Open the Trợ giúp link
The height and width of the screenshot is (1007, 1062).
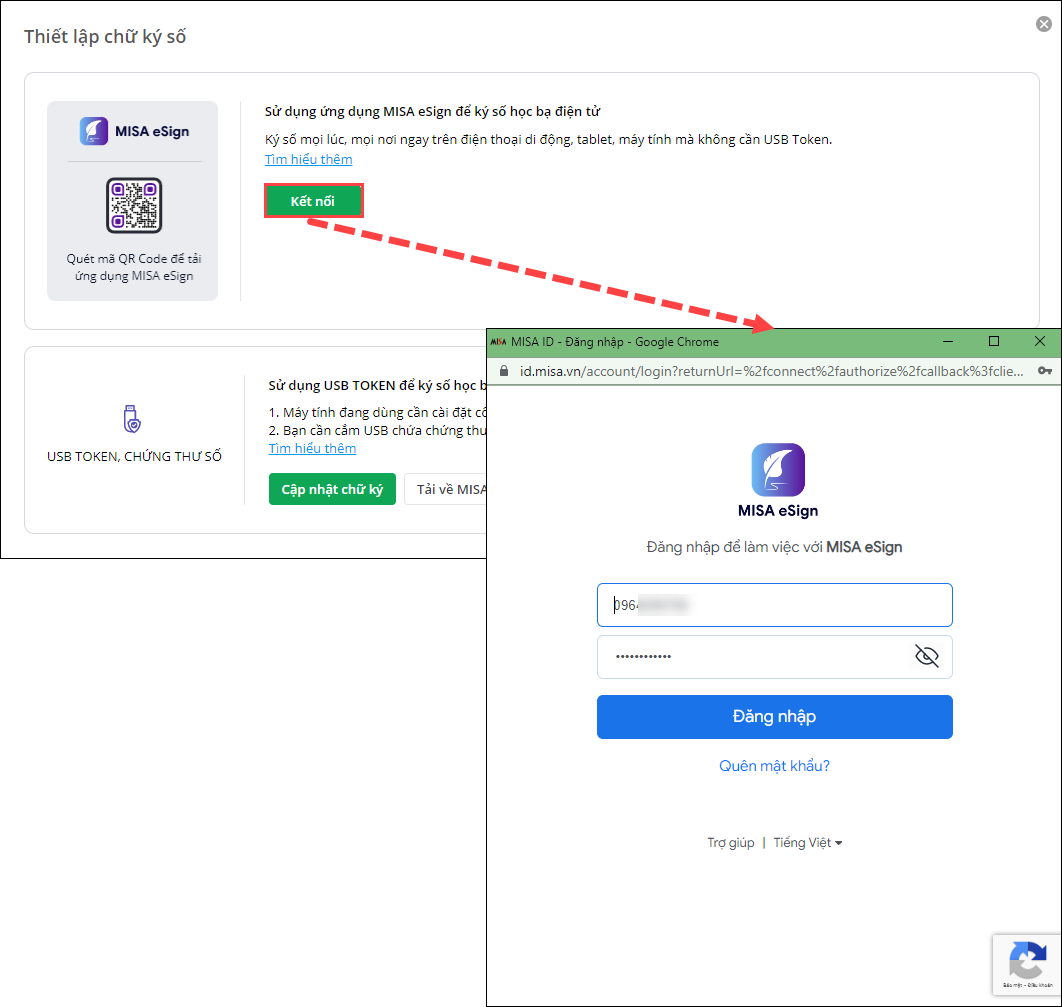pyautogui.click(x=731, y=842)
